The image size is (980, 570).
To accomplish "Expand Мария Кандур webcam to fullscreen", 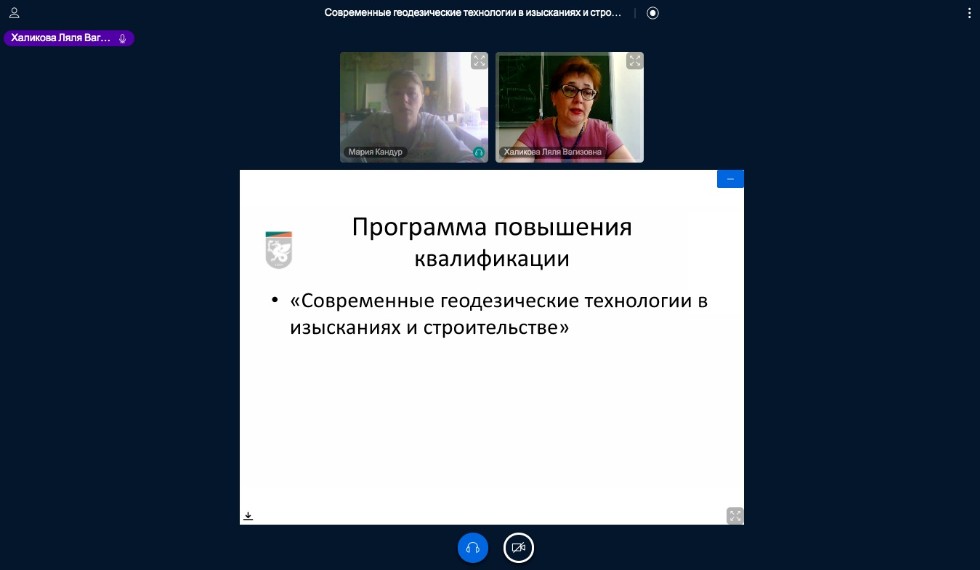I will [479, 61].
